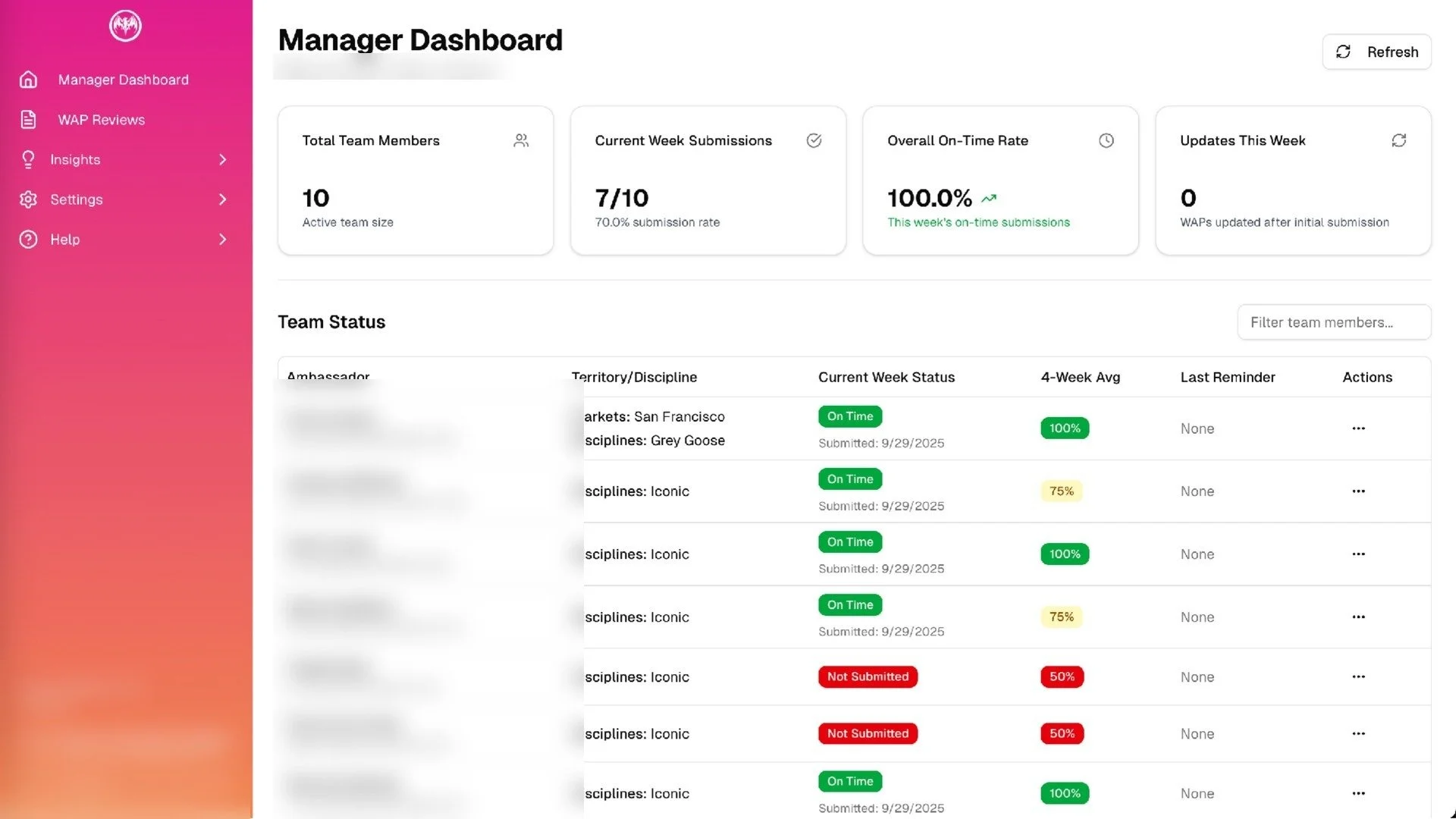Click the clock icon on Overall On-Time Rate
Viewport: 1456px width, 819px height.
1106,140
